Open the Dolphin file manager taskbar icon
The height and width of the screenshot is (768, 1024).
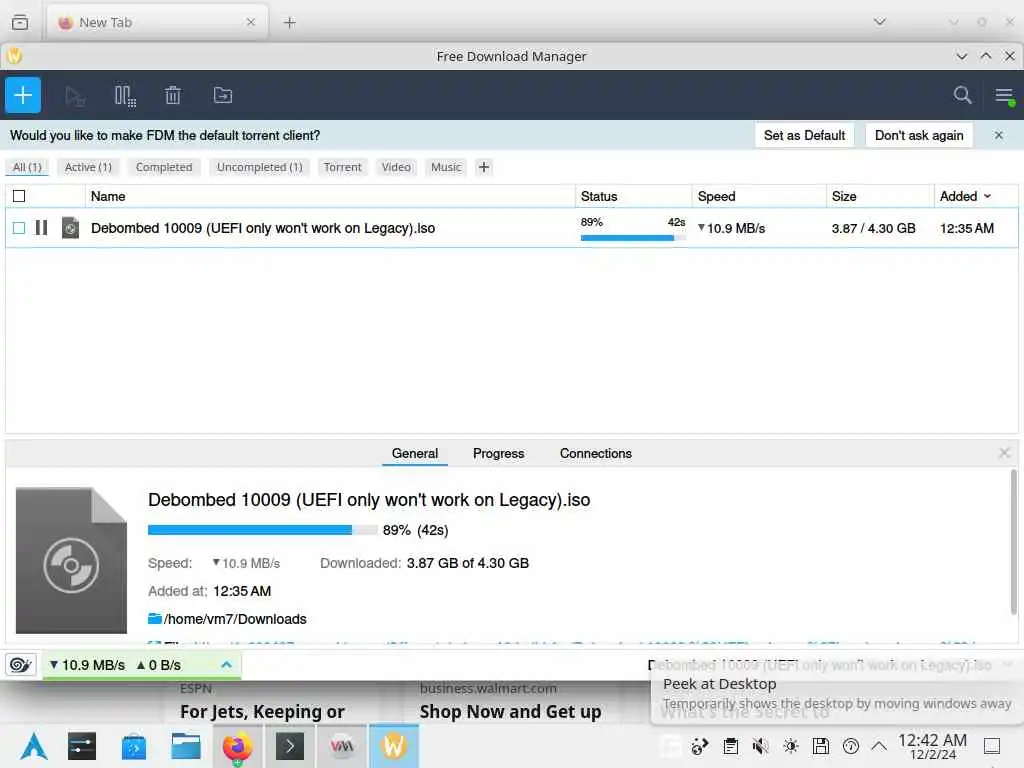(x=186, y=746)
